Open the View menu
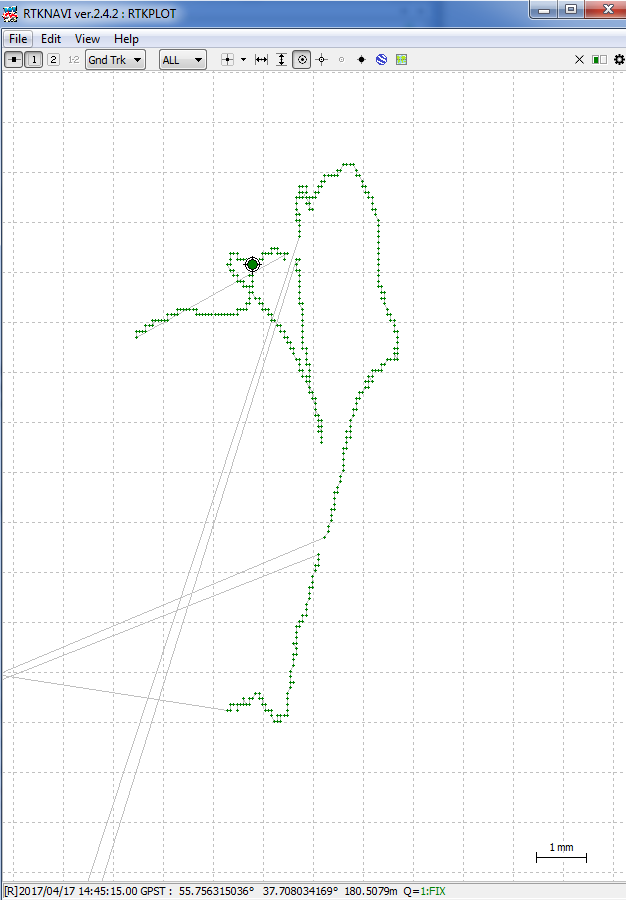Screen dimensions: 626x900 (x=87, y=39)
